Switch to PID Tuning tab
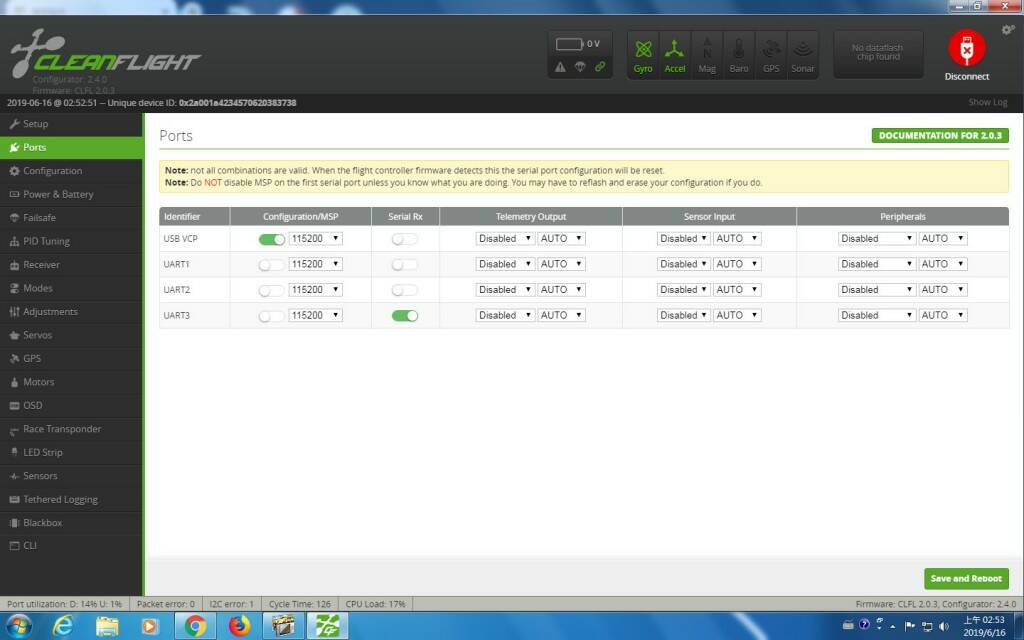 pyautogui.click(x=71, y=241)
